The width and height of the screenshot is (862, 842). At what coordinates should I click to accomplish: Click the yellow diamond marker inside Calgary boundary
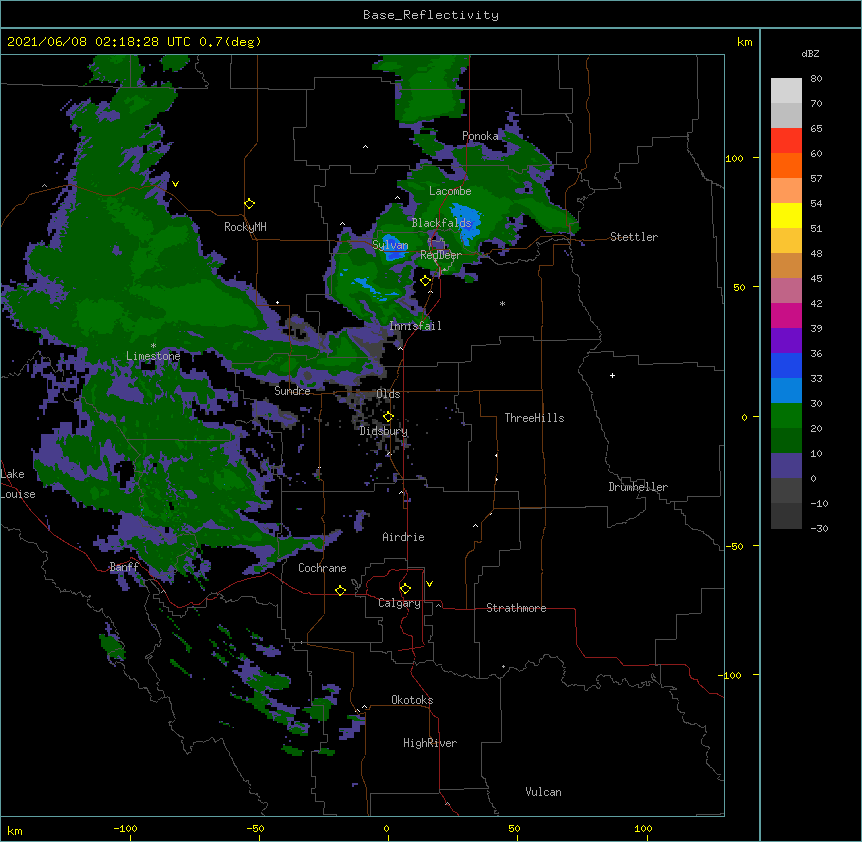[405, 589]
